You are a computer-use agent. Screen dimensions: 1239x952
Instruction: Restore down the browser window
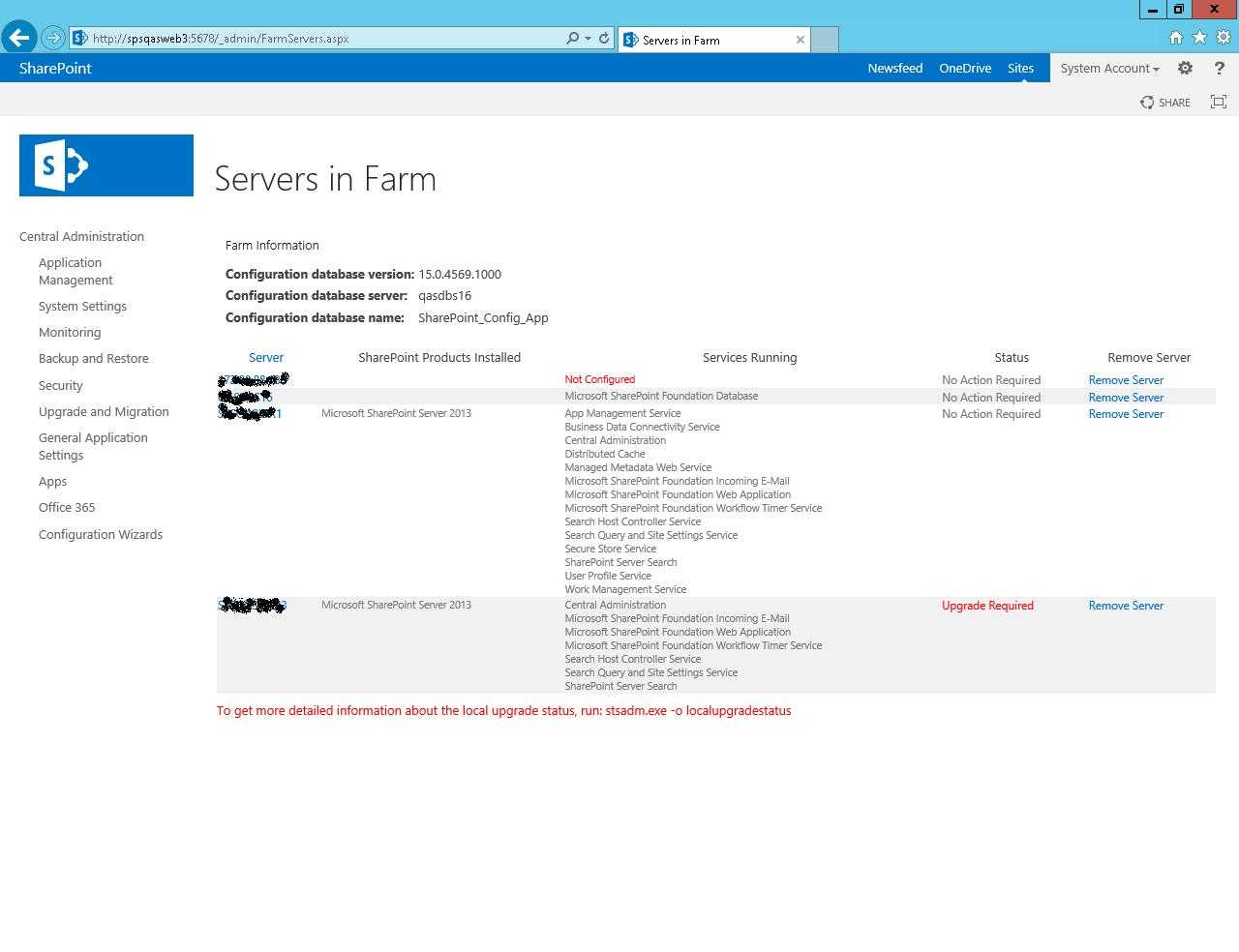pyautogui.click(x=1179, y=9)
